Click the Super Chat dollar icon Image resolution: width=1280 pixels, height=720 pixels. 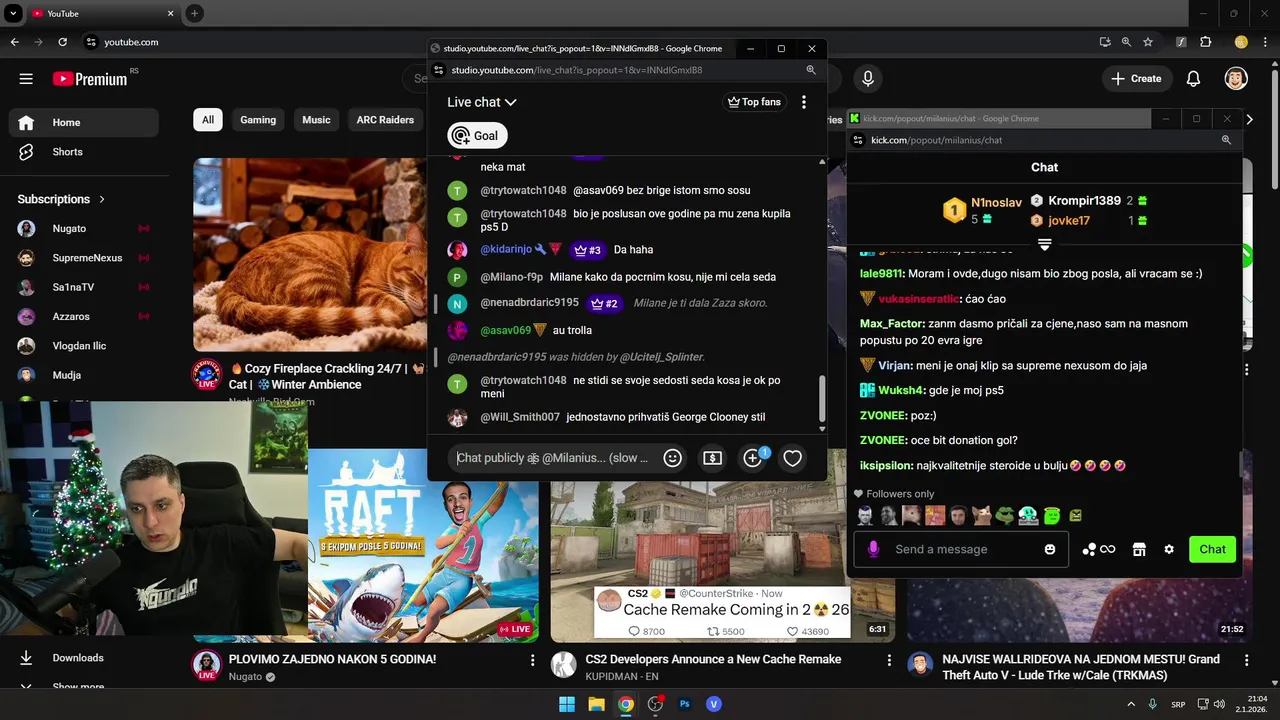click(712, 458)
